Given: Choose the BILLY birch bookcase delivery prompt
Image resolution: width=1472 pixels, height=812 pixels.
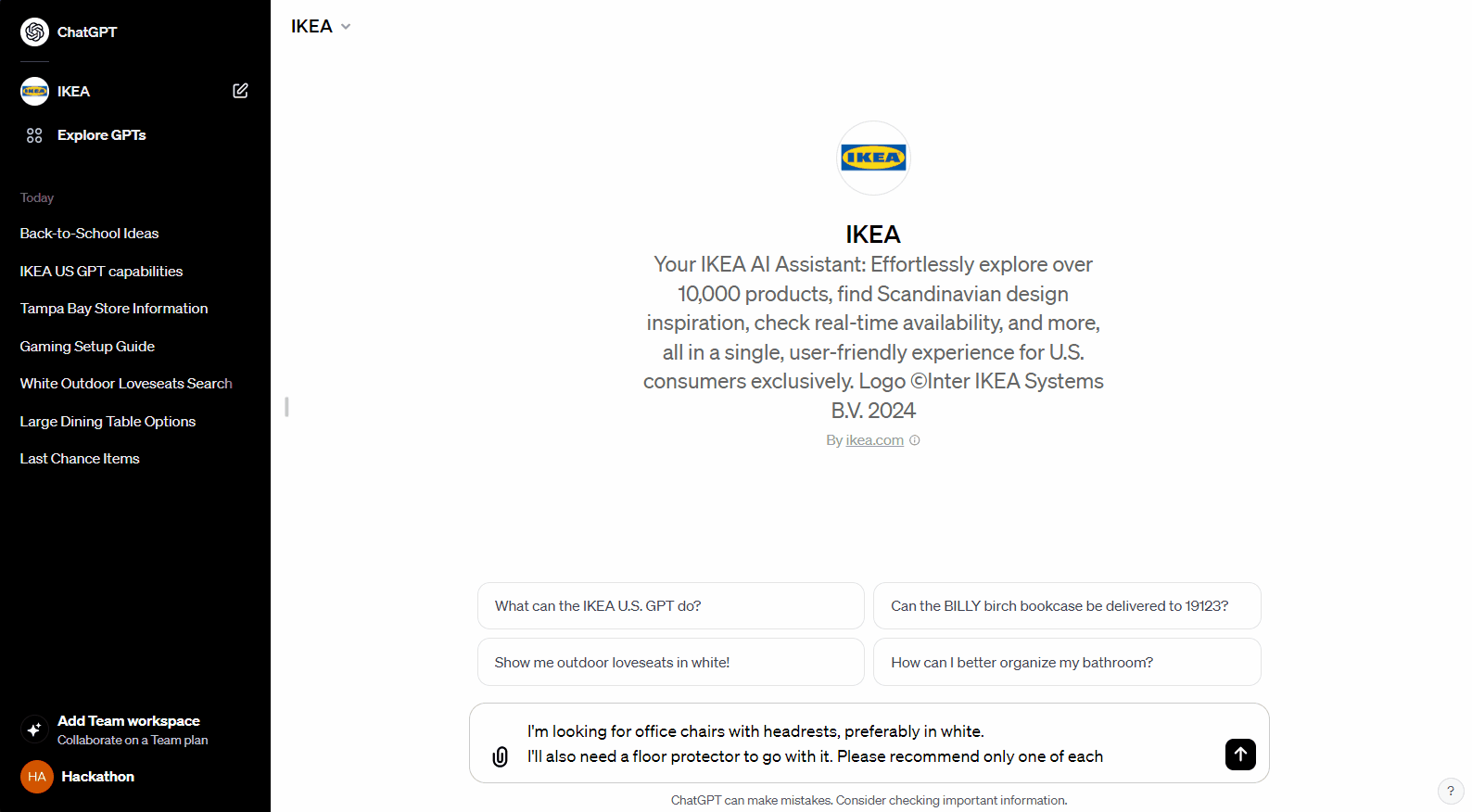Looking at the screenshot, I should [1067, 606].
